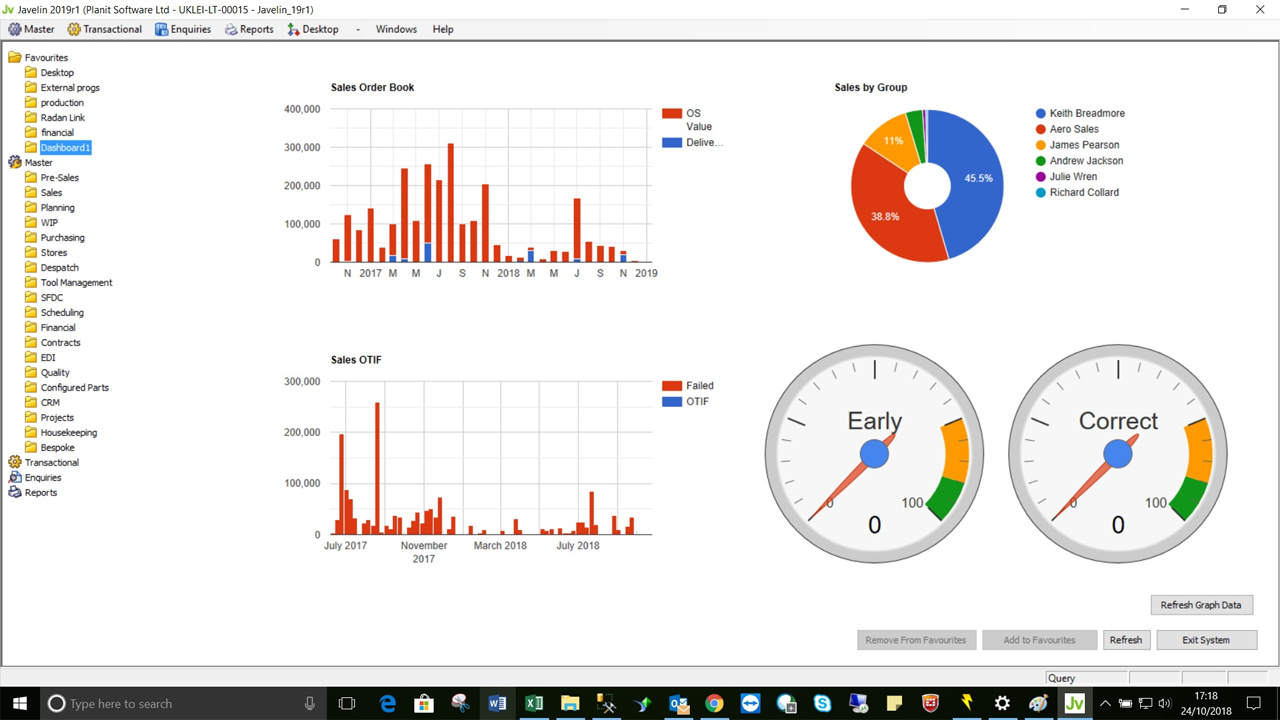Viewport: 1280px width, 720px height.
Task: Click the SFDC folder icon
Action: [x=31, y=297]
